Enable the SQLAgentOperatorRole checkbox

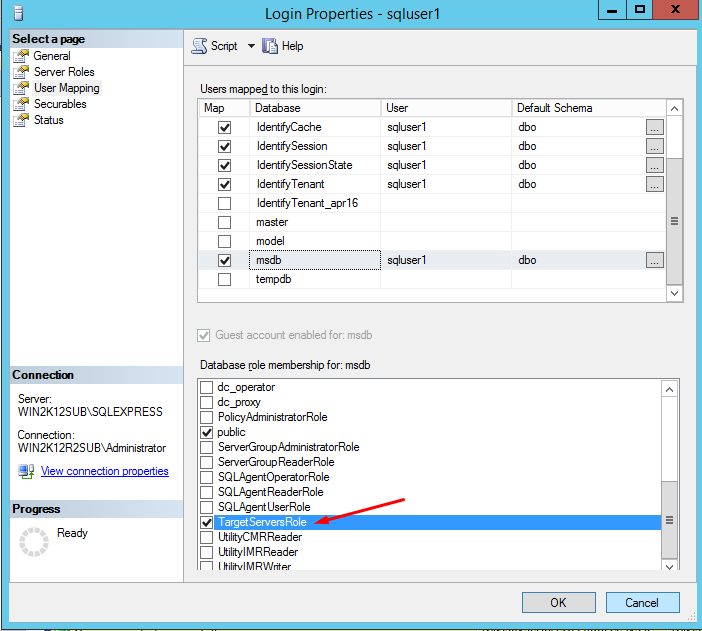click(x=207, y=477)
